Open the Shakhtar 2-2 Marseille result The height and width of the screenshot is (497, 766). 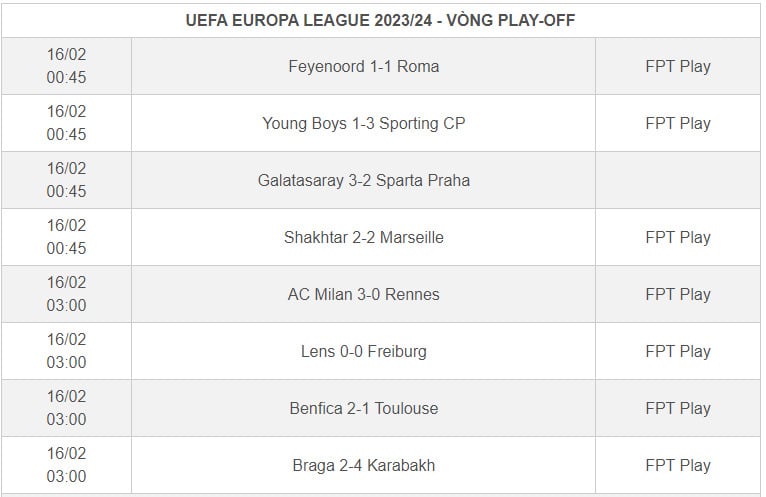click(363, 238)
